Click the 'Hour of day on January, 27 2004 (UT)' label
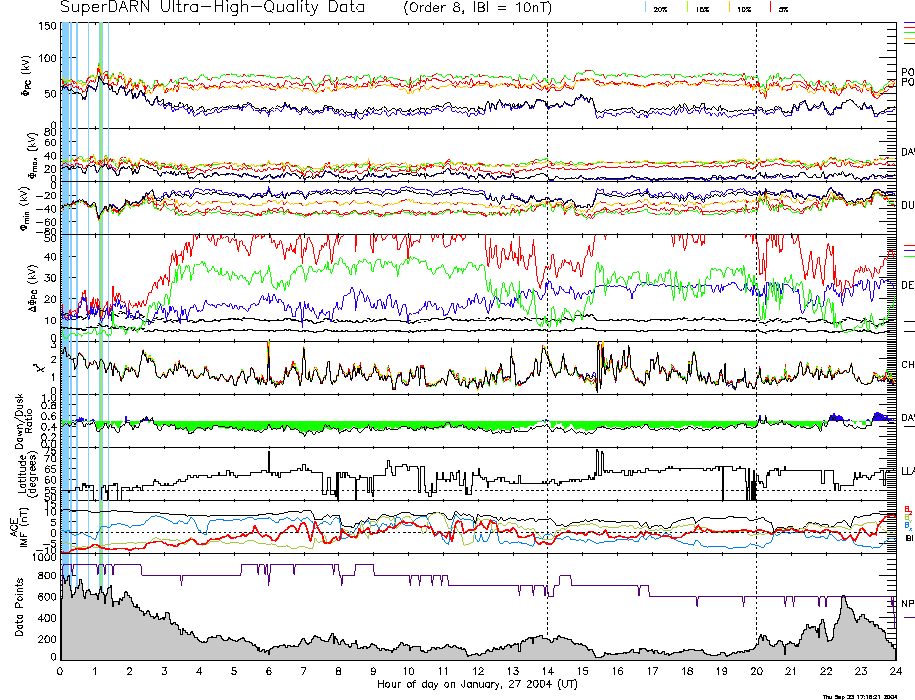 pyautogui.click(x=477, y=685)
